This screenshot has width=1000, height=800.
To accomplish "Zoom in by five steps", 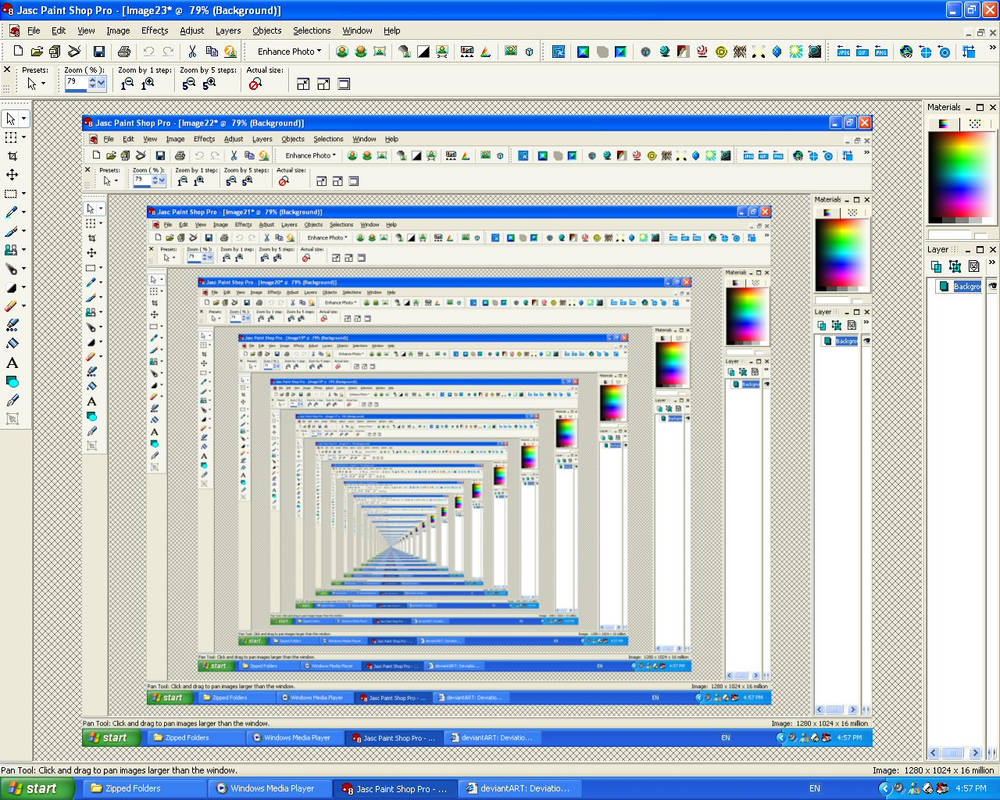I will (209, 84).
